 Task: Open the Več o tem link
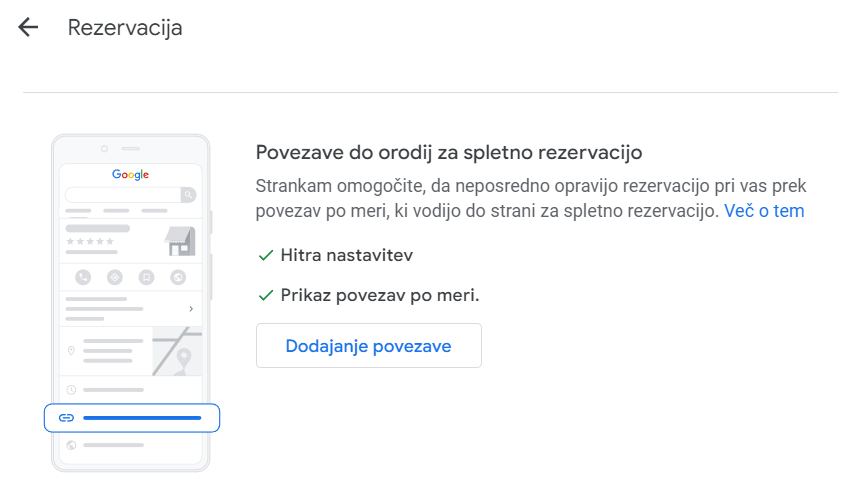[764, 211]
